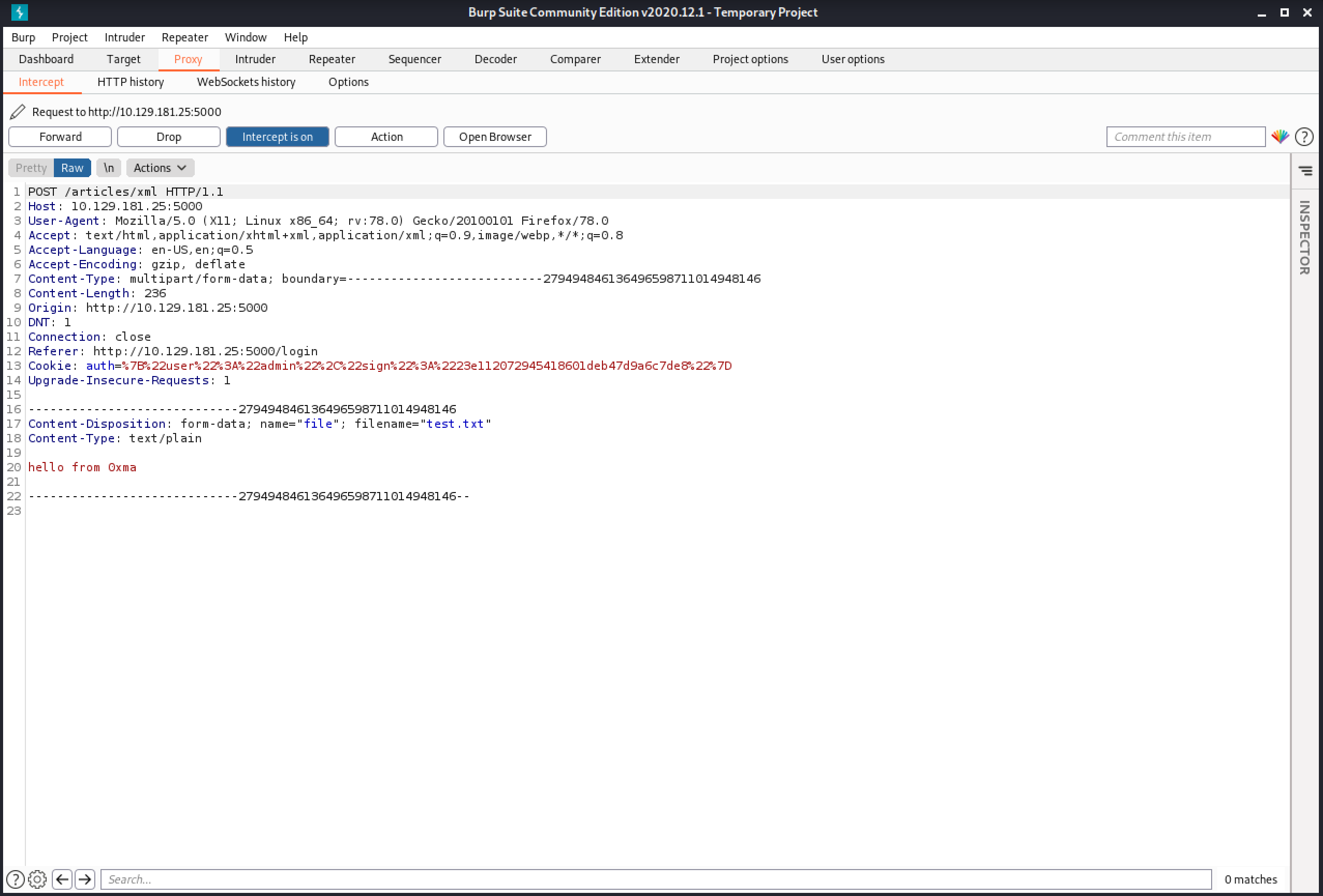Click the Content-Disposition header line
The image size is (1323, 896).
click(x=260, y=424)
